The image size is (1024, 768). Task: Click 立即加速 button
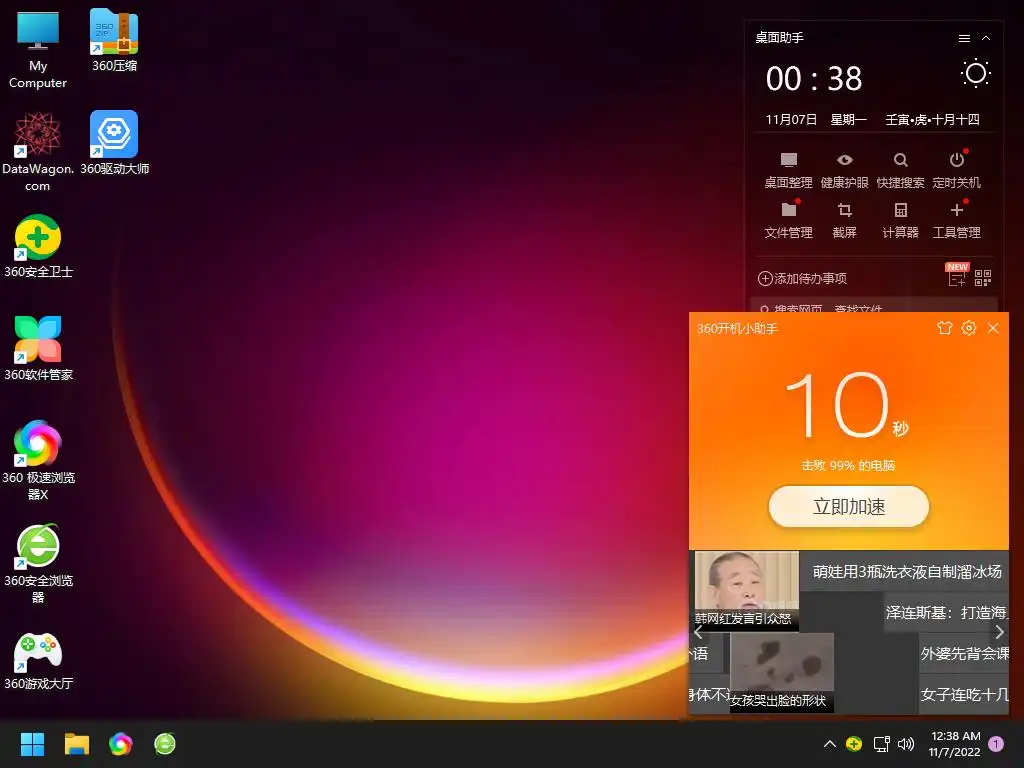[x=849, y=507]
